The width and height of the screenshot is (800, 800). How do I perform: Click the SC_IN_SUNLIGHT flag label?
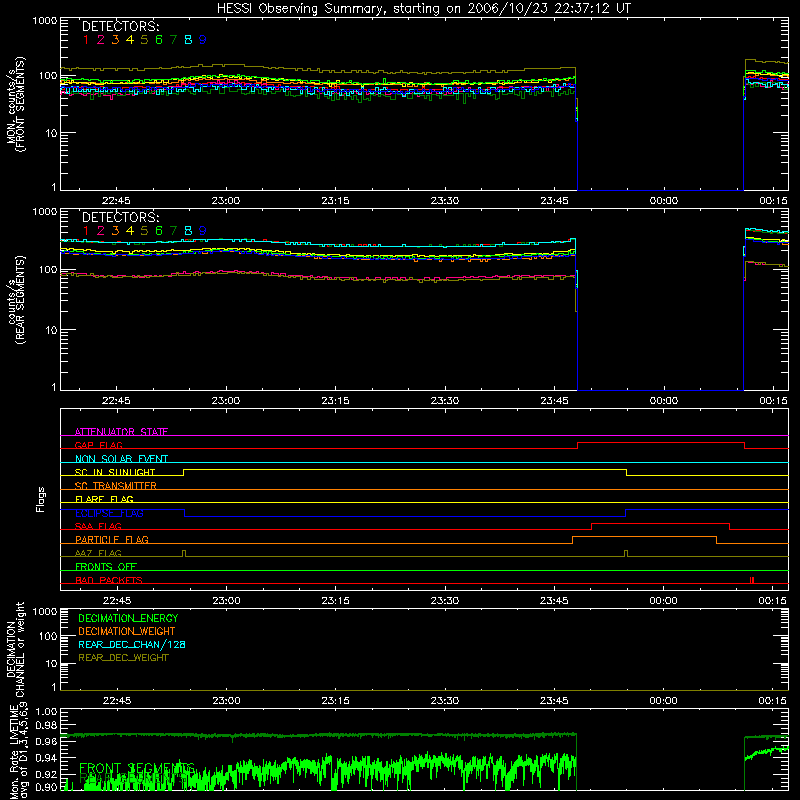(115, 472)
